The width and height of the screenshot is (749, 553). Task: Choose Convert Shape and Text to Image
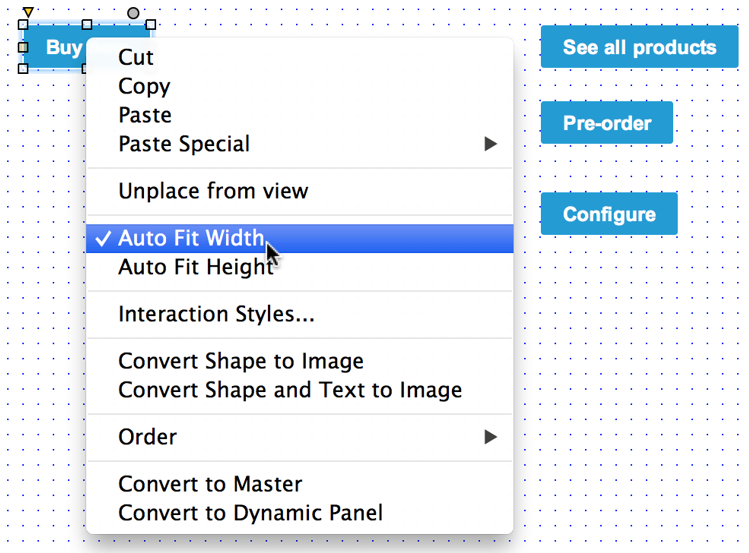(x=300, y=390)
